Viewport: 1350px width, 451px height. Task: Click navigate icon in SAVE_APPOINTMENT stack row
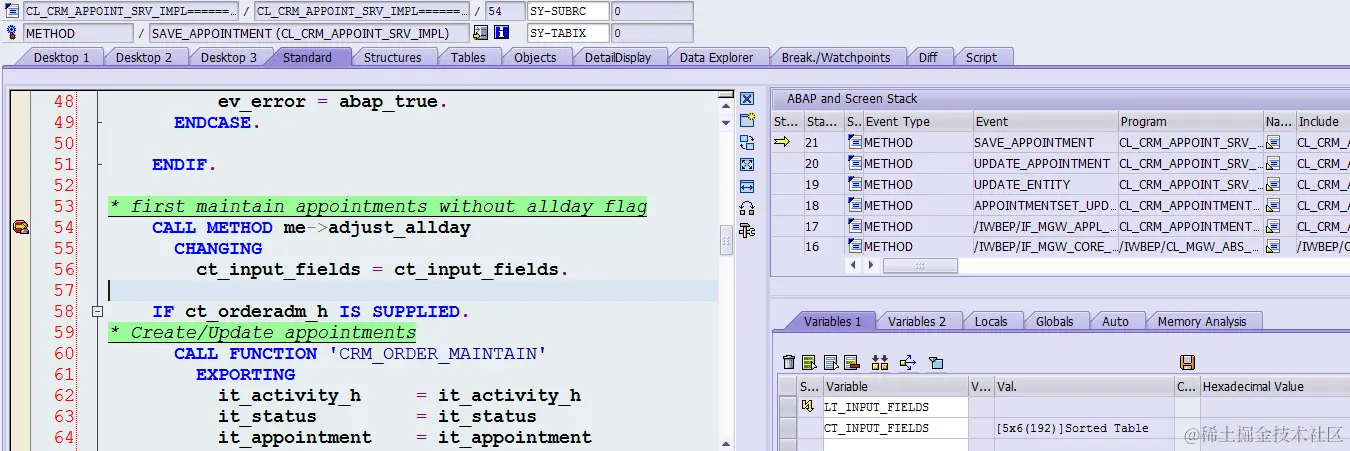click(x=1273, y=143)
